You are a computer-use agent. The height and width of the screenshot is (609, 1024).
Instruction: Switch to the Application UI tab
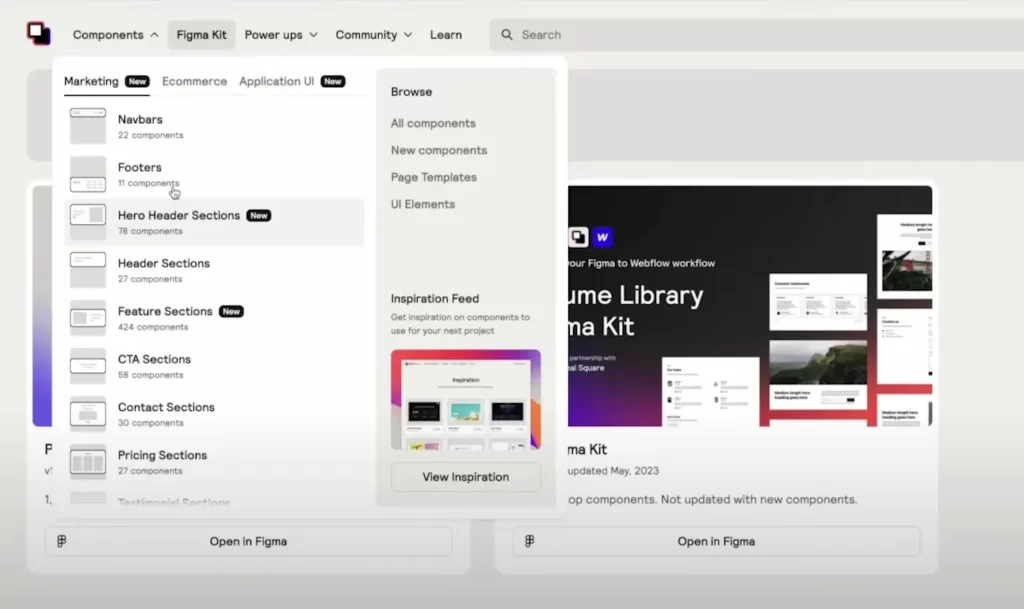point(292,81)
